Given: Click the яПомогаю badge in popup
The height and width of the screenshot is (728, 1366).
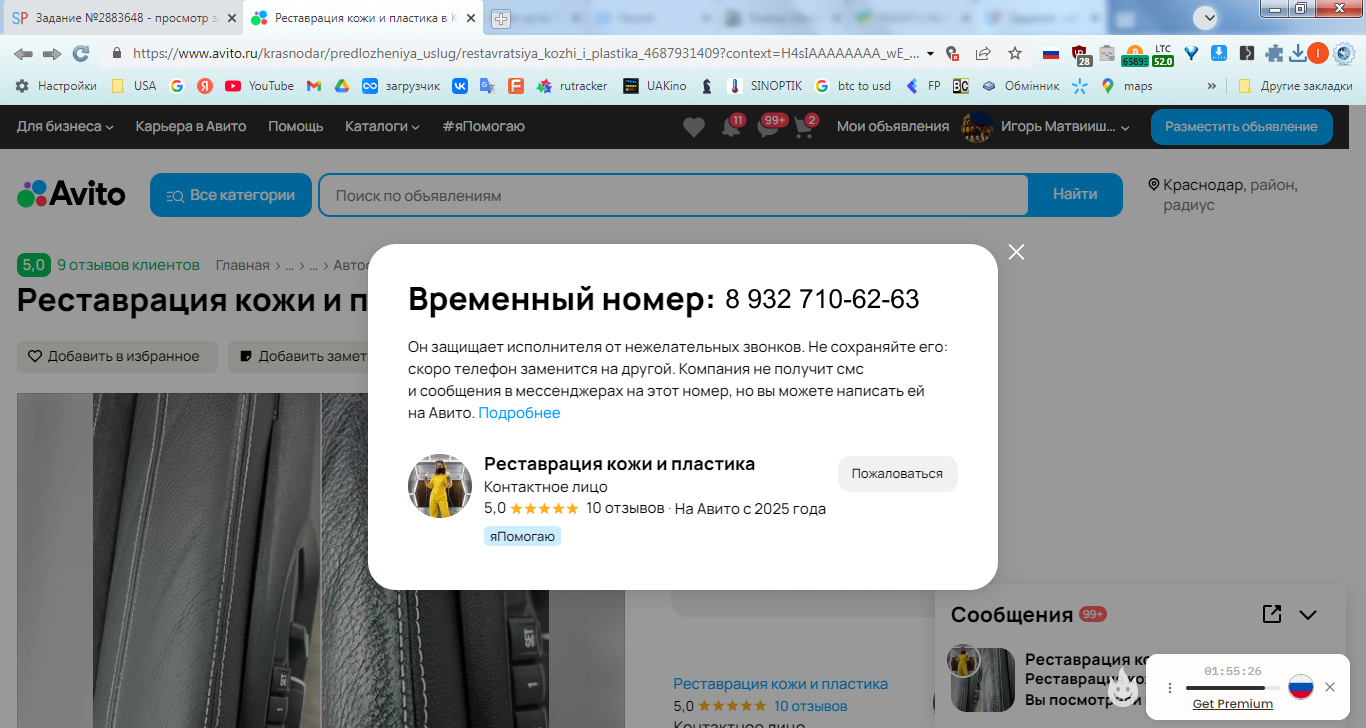Looking at the screenshot, I should point(522,537).
